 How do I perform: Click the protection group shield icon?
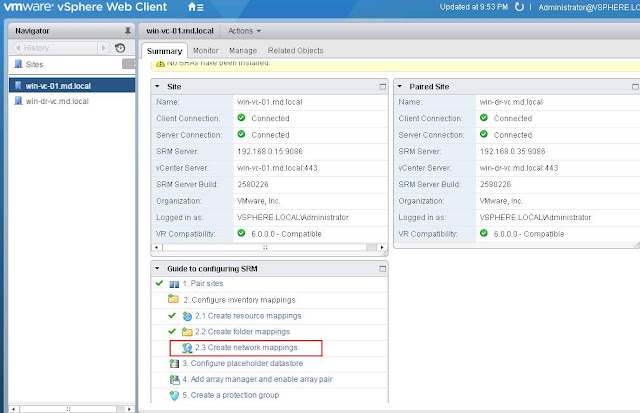click(174, 395)
